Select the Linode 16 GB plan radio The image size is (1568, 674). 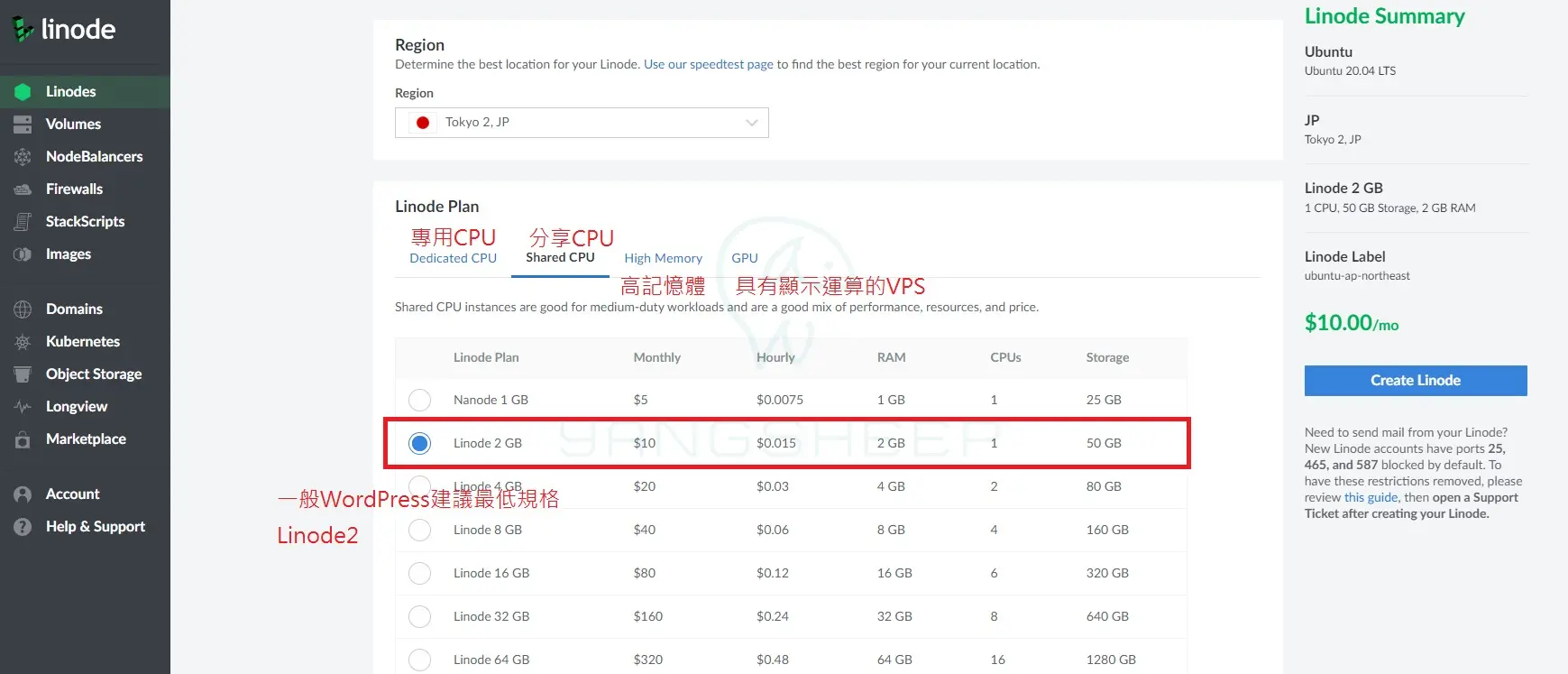(x=419, y=573)
